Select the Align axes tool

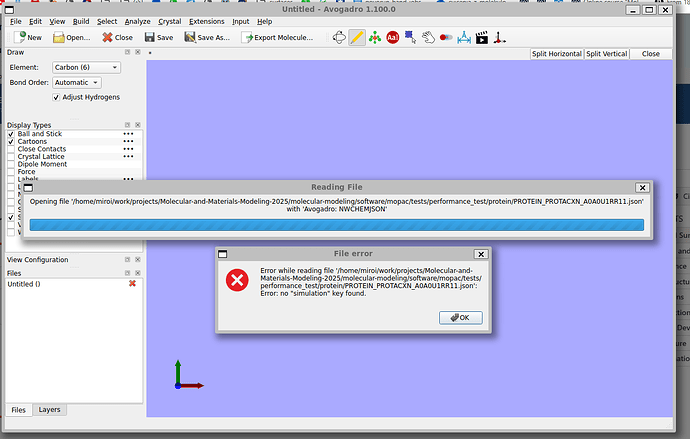(x=499, y=38)
